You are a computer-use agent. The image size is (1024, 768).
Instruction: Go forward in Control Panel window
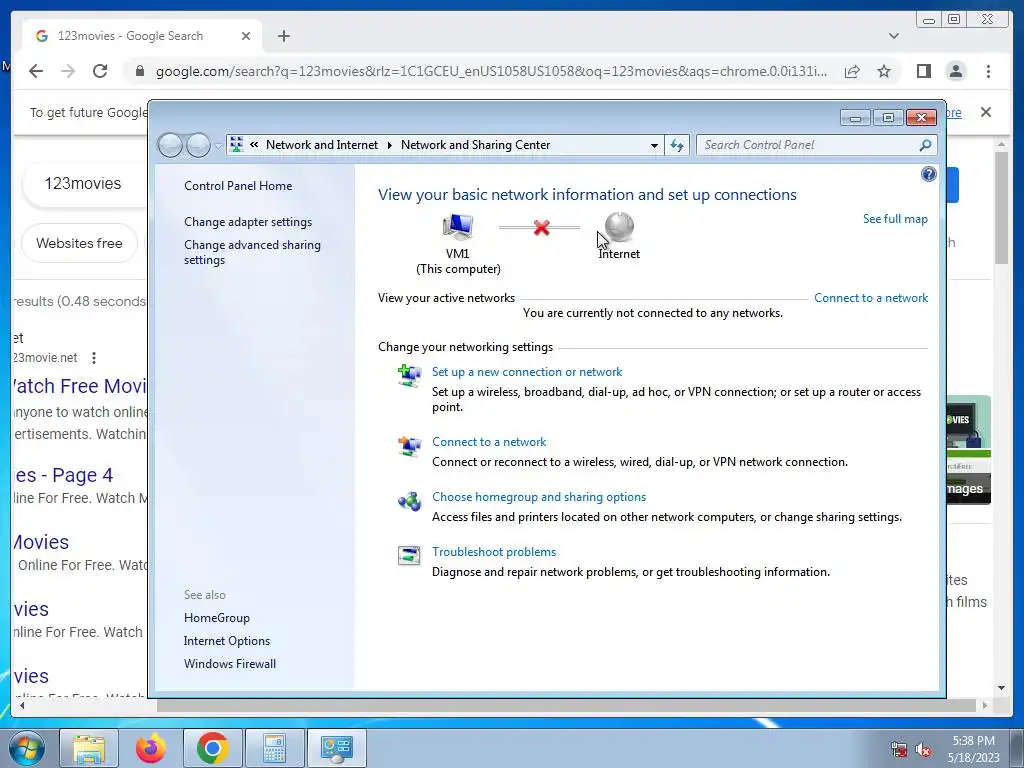[x=198, y=145]
